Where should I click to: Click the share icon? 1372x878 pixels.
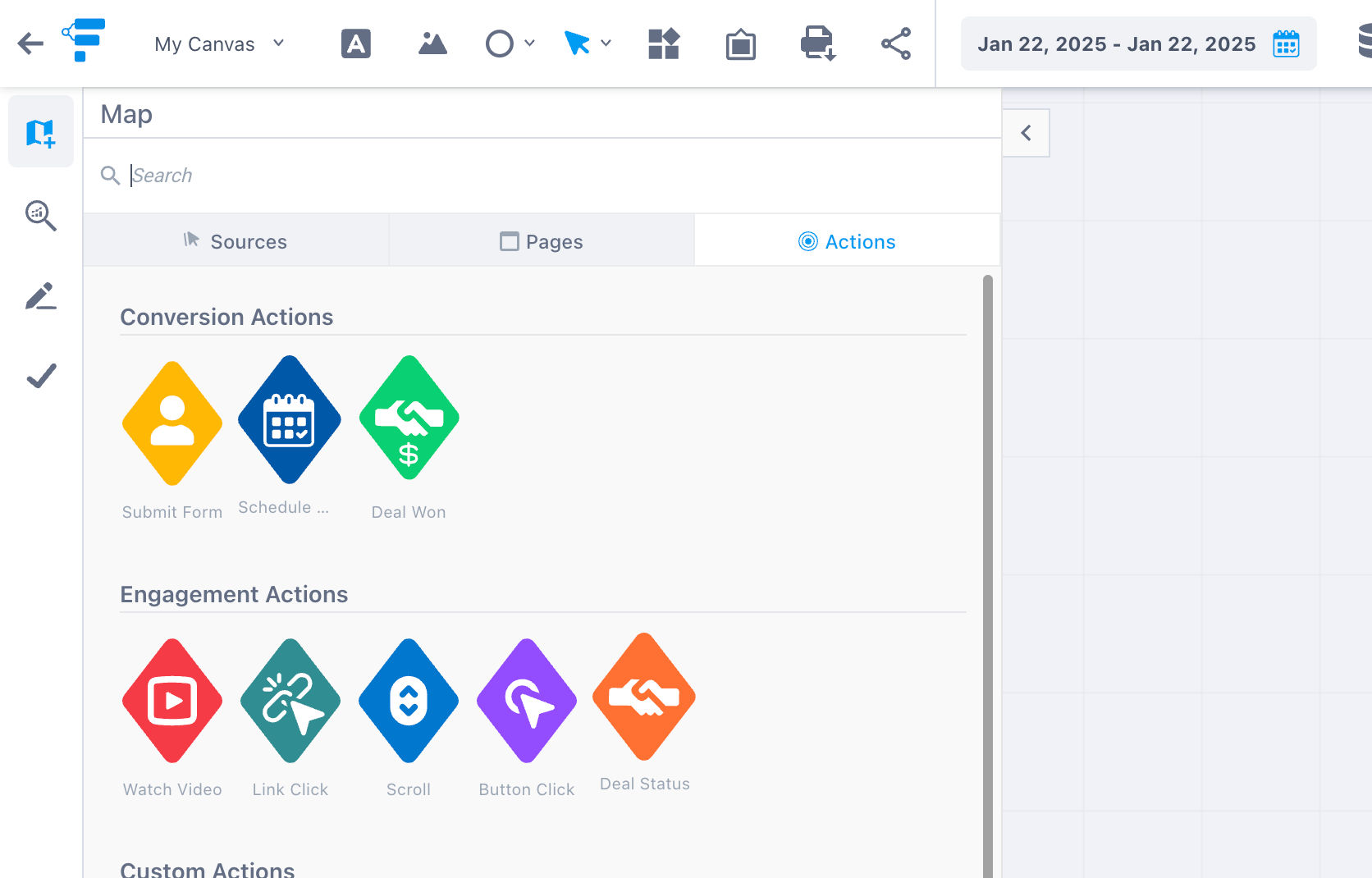tap(896, 43)
